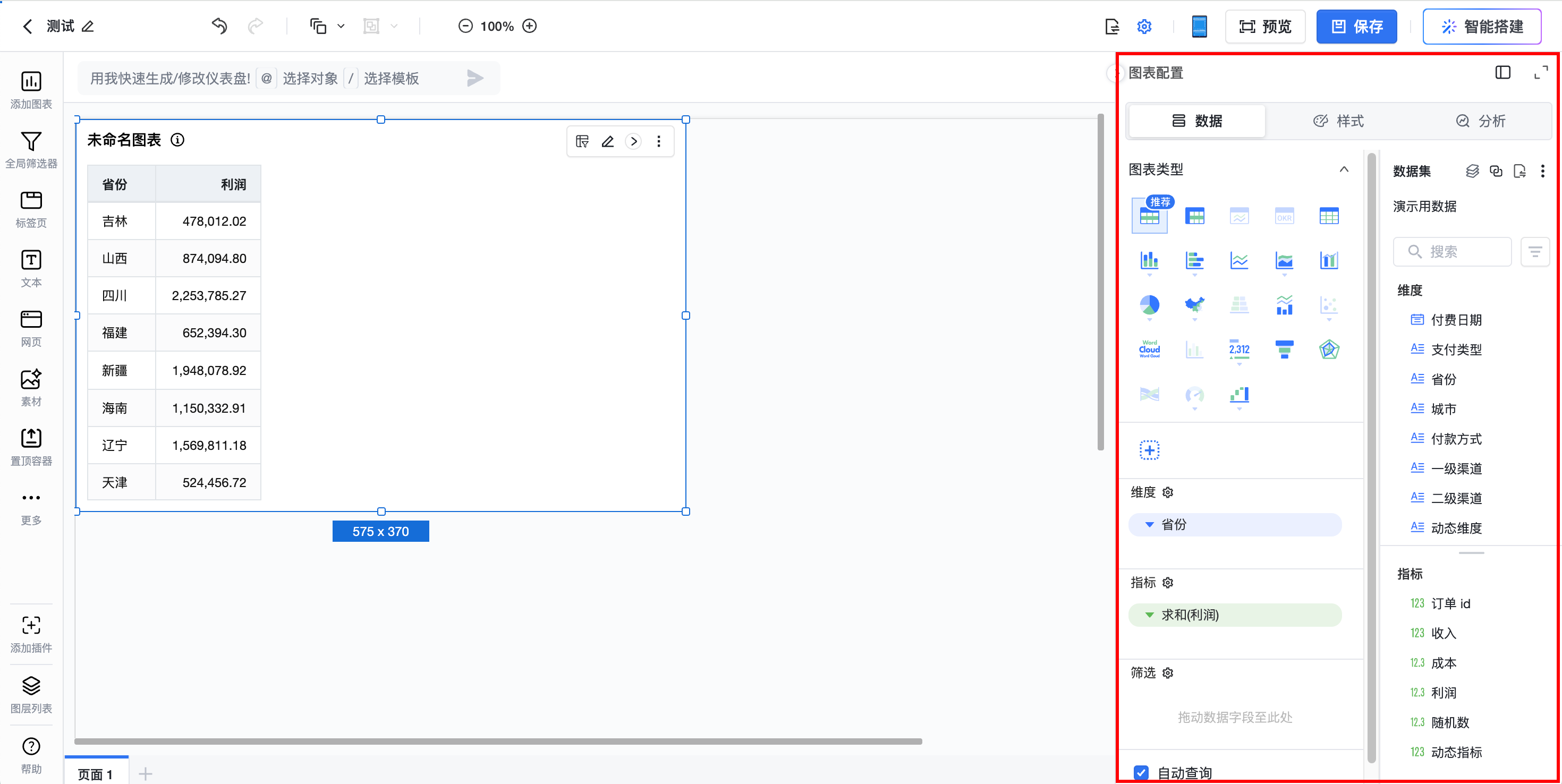1562x784 pixels.
Task: Toggle the auto query (自动查询) checkbox
Action: (x=1141, y=772)
